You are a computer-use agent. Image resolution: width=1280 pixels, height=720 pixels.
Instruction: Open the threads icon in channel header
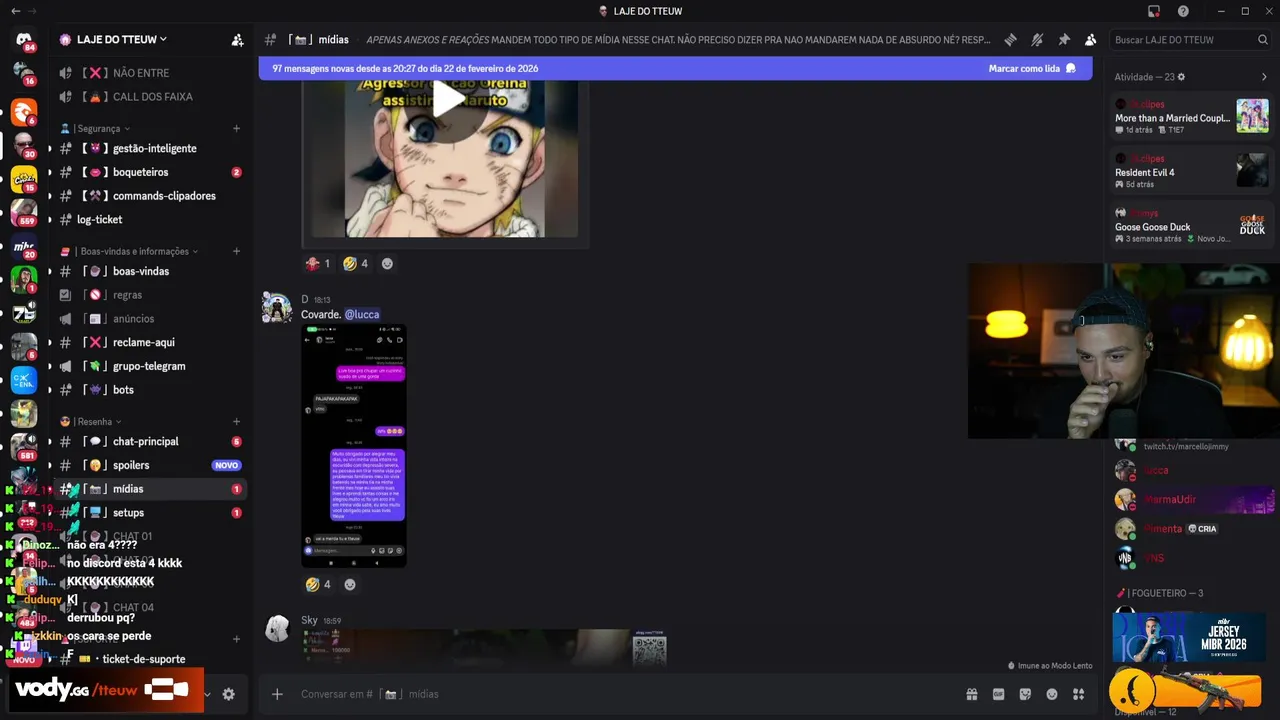[1010, 40]
